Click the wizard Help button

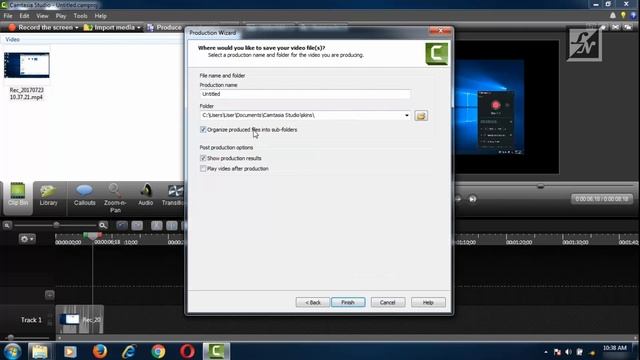(428, 302)
